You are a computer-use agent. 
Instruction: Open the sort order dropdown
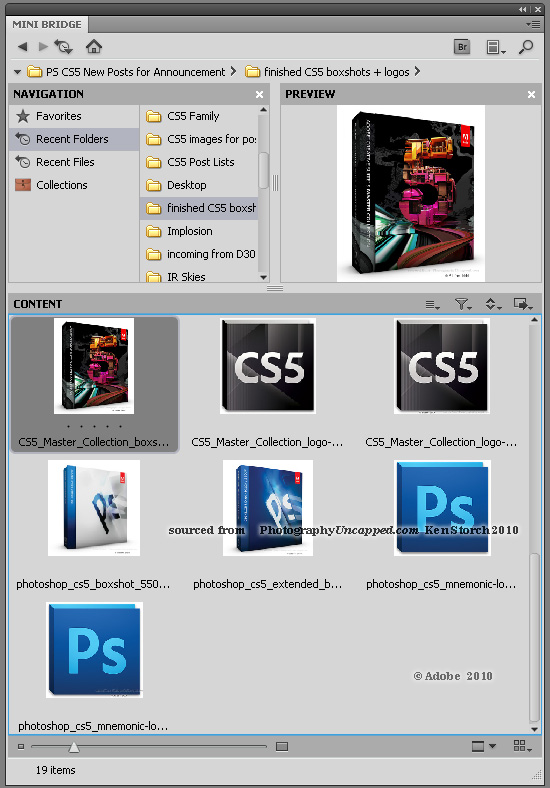click(x=493, y=304)
